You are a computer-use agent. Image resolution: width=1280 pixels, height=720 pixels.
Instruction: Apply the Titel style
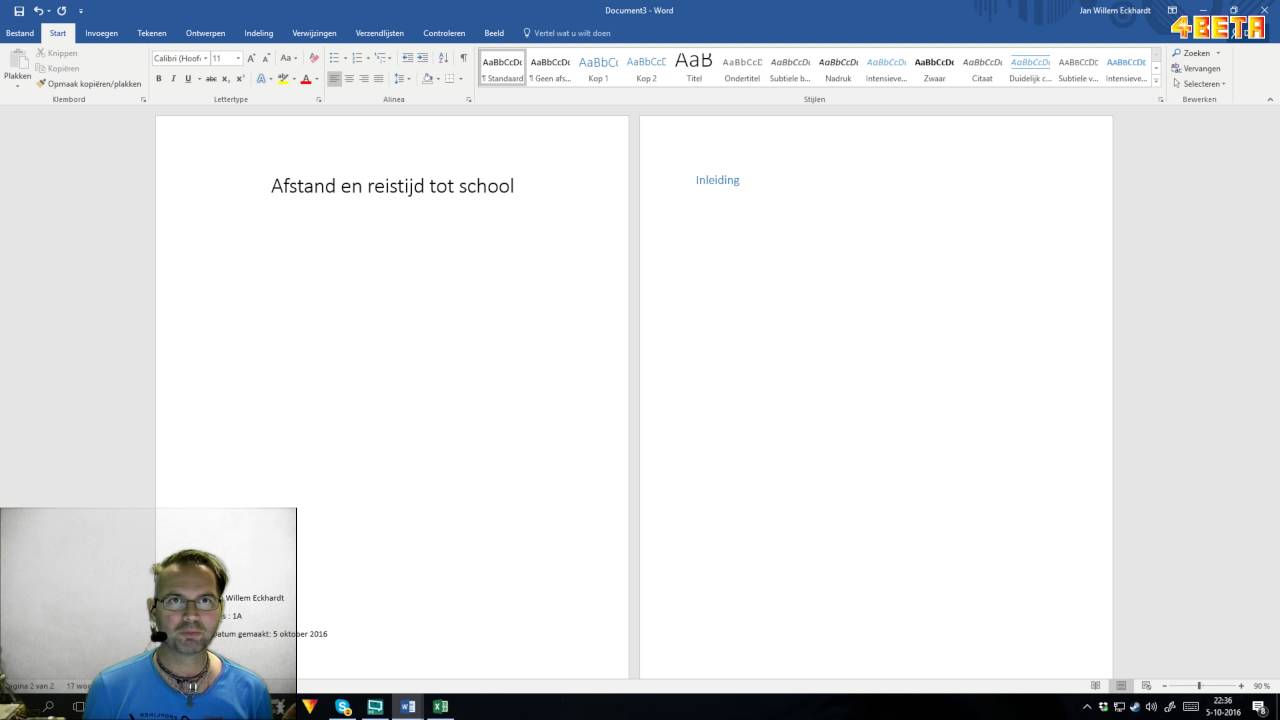click(694, 68)
